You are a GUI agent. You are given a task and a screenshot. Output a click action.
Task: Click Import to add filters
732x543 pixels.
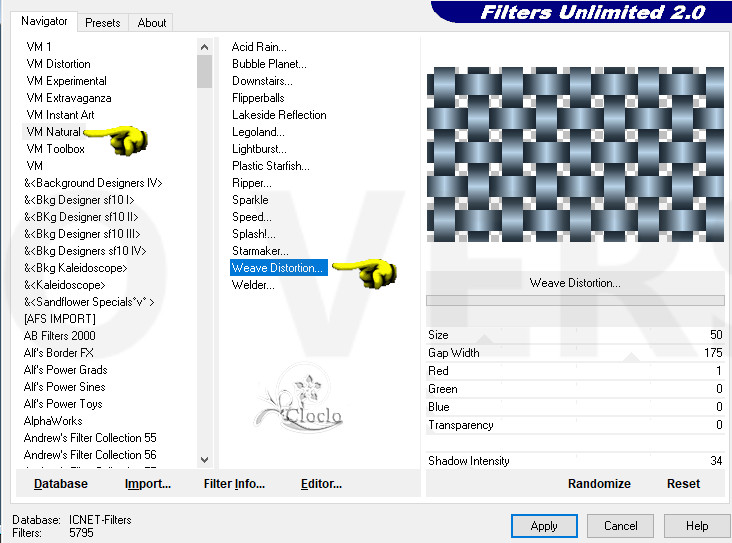point(148,484)
